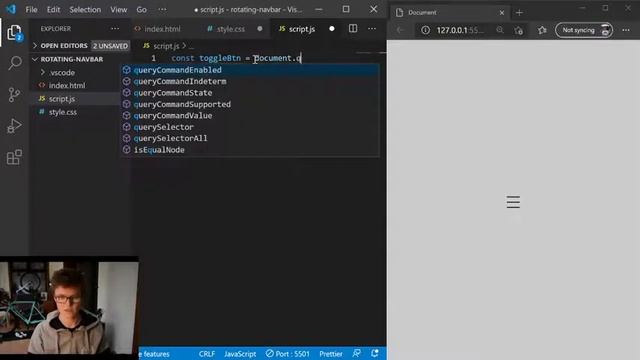The image size is (640, 360).
Task: Open the Source Control view
Action: (x=14, y=95)
